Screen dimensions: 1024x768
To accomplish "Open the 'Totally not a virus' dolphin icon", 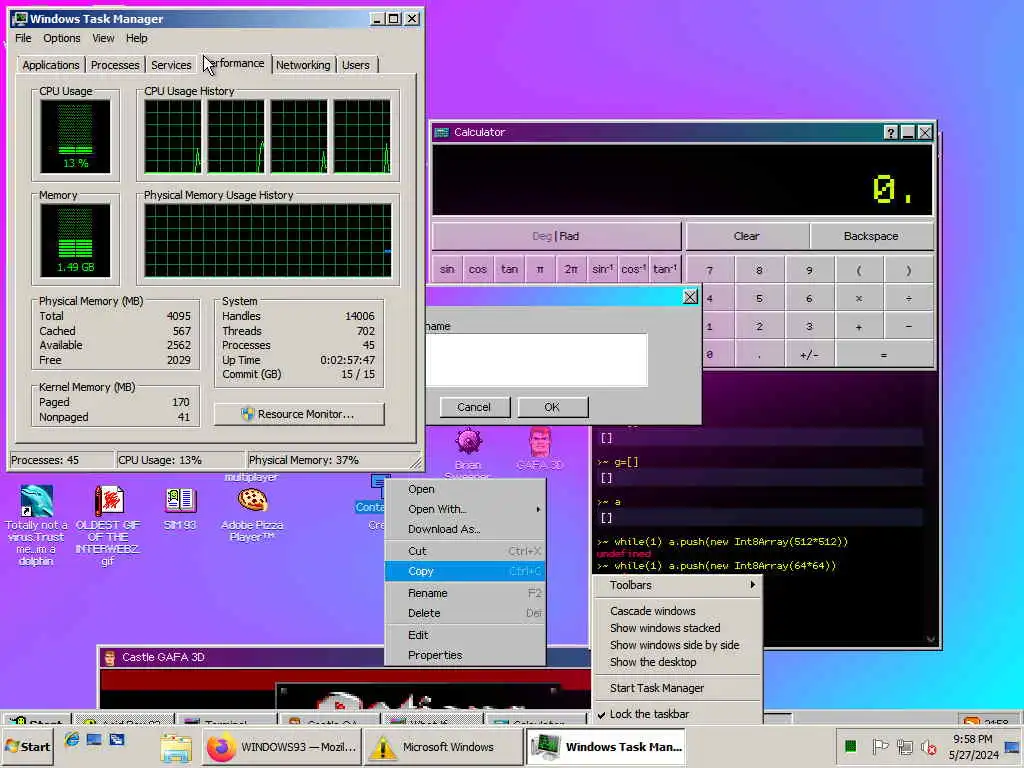I will click(x=36, y=502).
